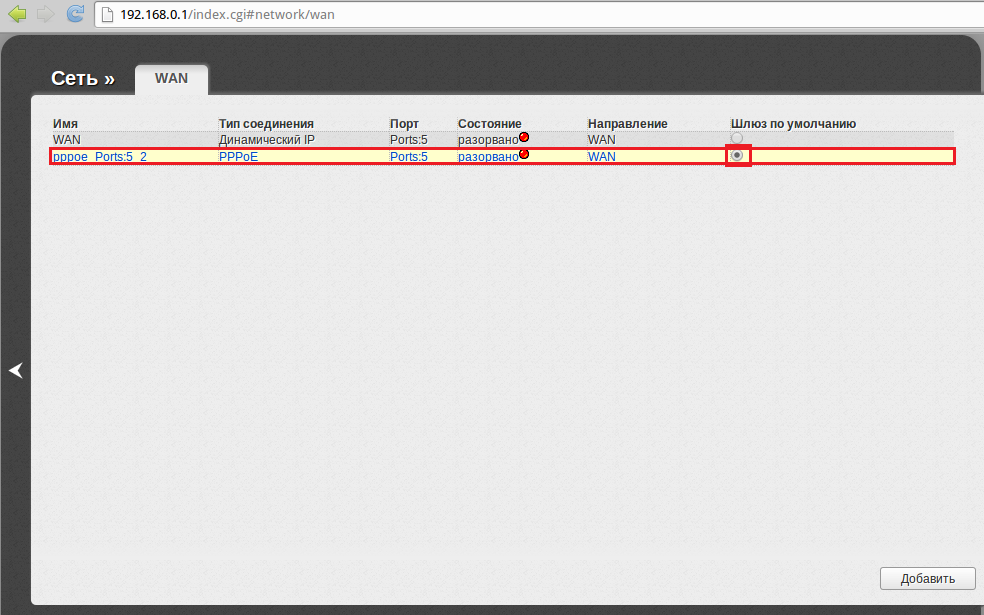Click red status indicator in PPPoE row
This screenshot has width=984, height=615.
524,154
